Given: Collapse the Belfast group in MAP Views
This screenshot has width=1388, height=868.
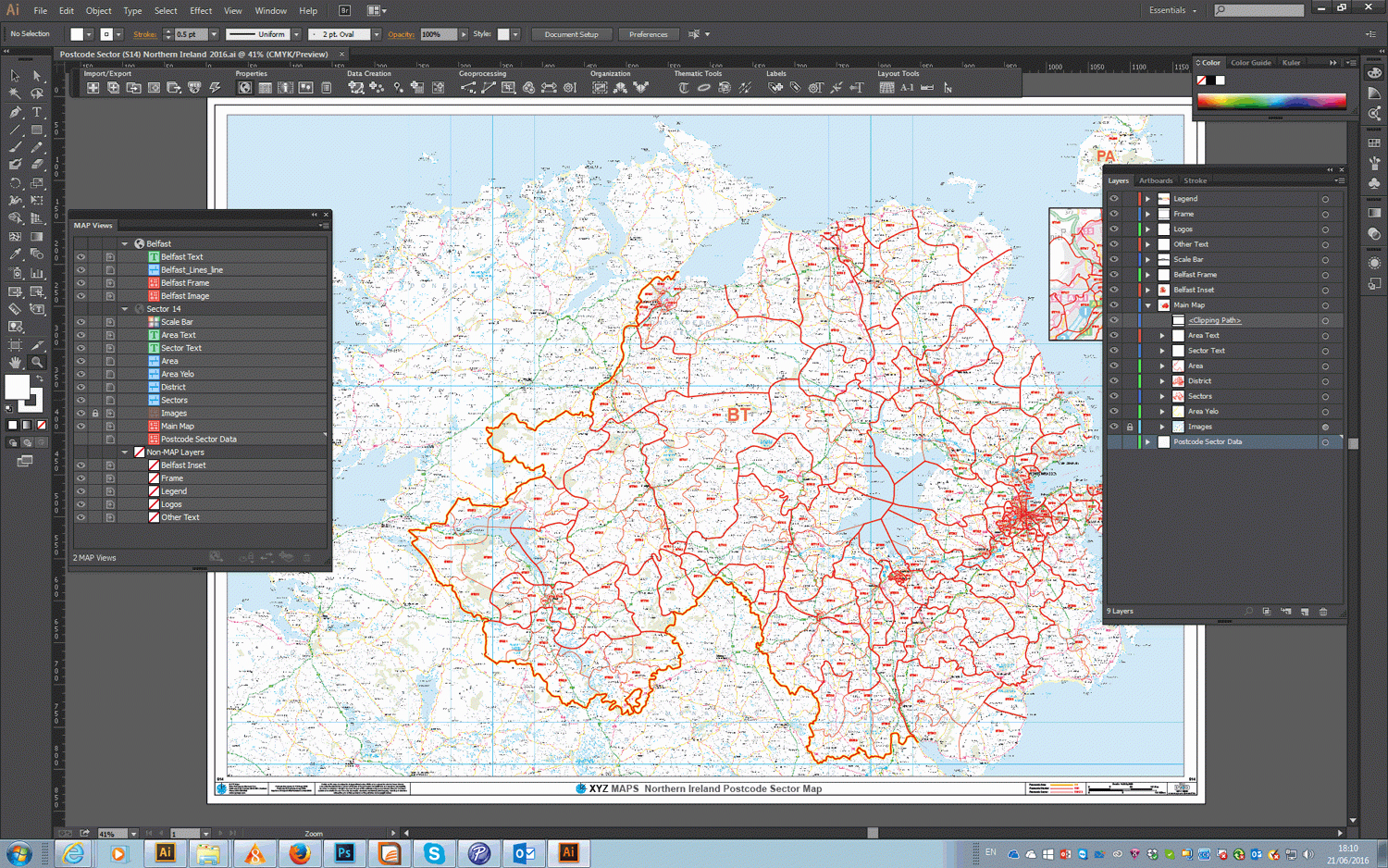Looking at the screenshot, I should point(125,244).
